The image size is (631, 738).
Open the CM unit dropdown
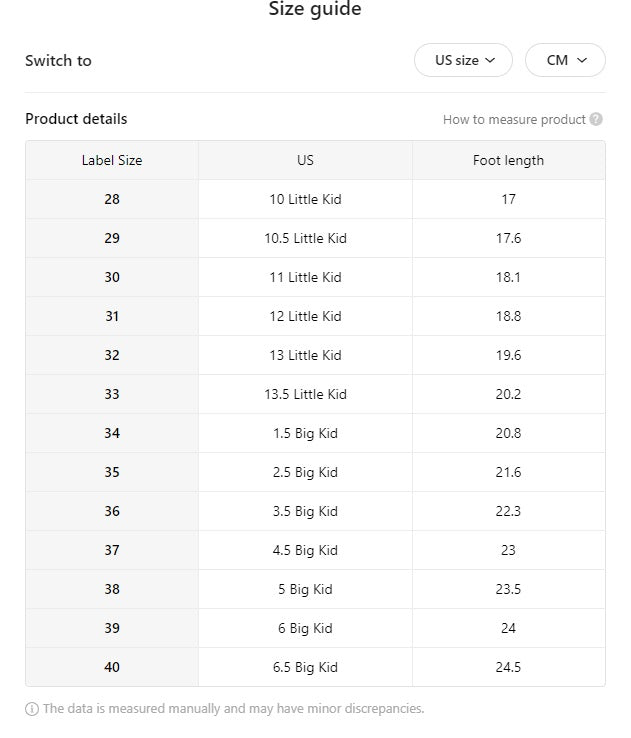coord(565,60)
